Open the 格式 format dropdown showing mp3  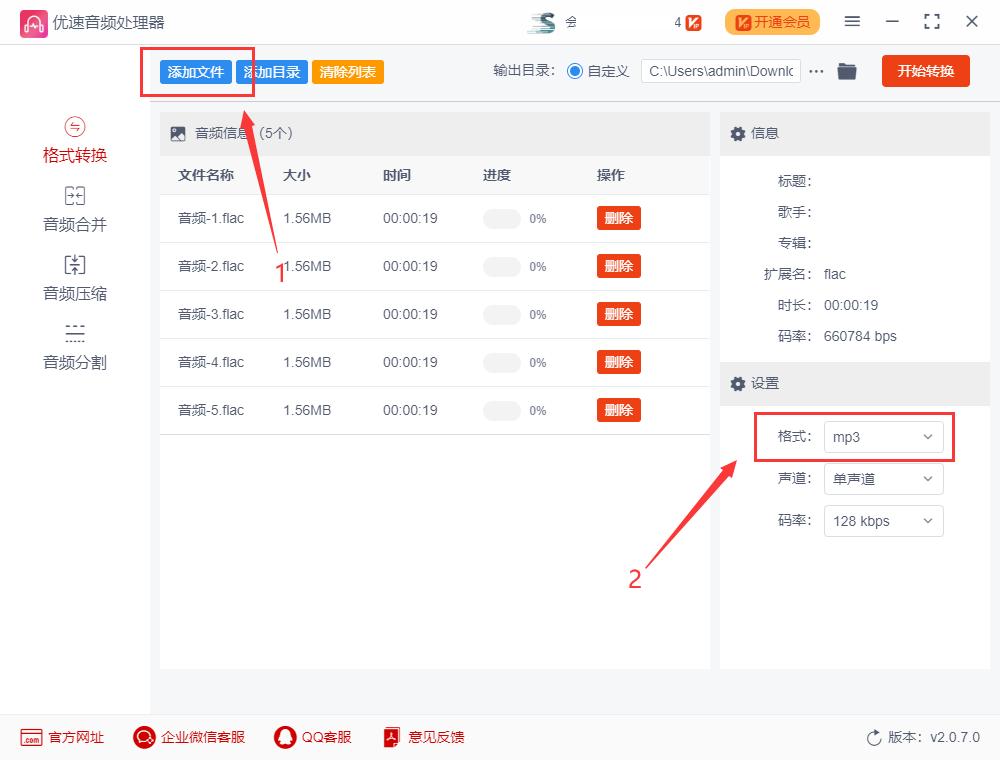pos(882,437)
